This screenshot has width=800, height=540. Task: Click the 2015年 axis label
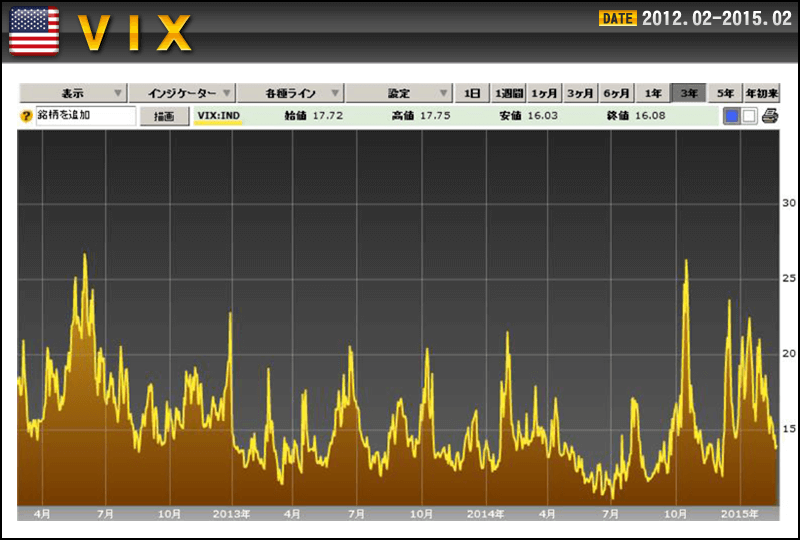click(739, 514)
